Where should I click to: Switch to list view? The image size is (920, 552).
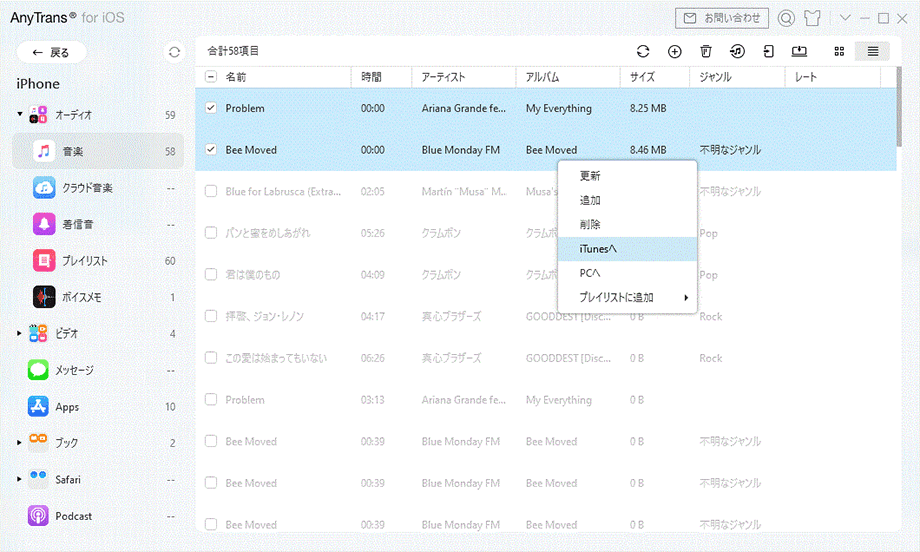tap(872, 52)
